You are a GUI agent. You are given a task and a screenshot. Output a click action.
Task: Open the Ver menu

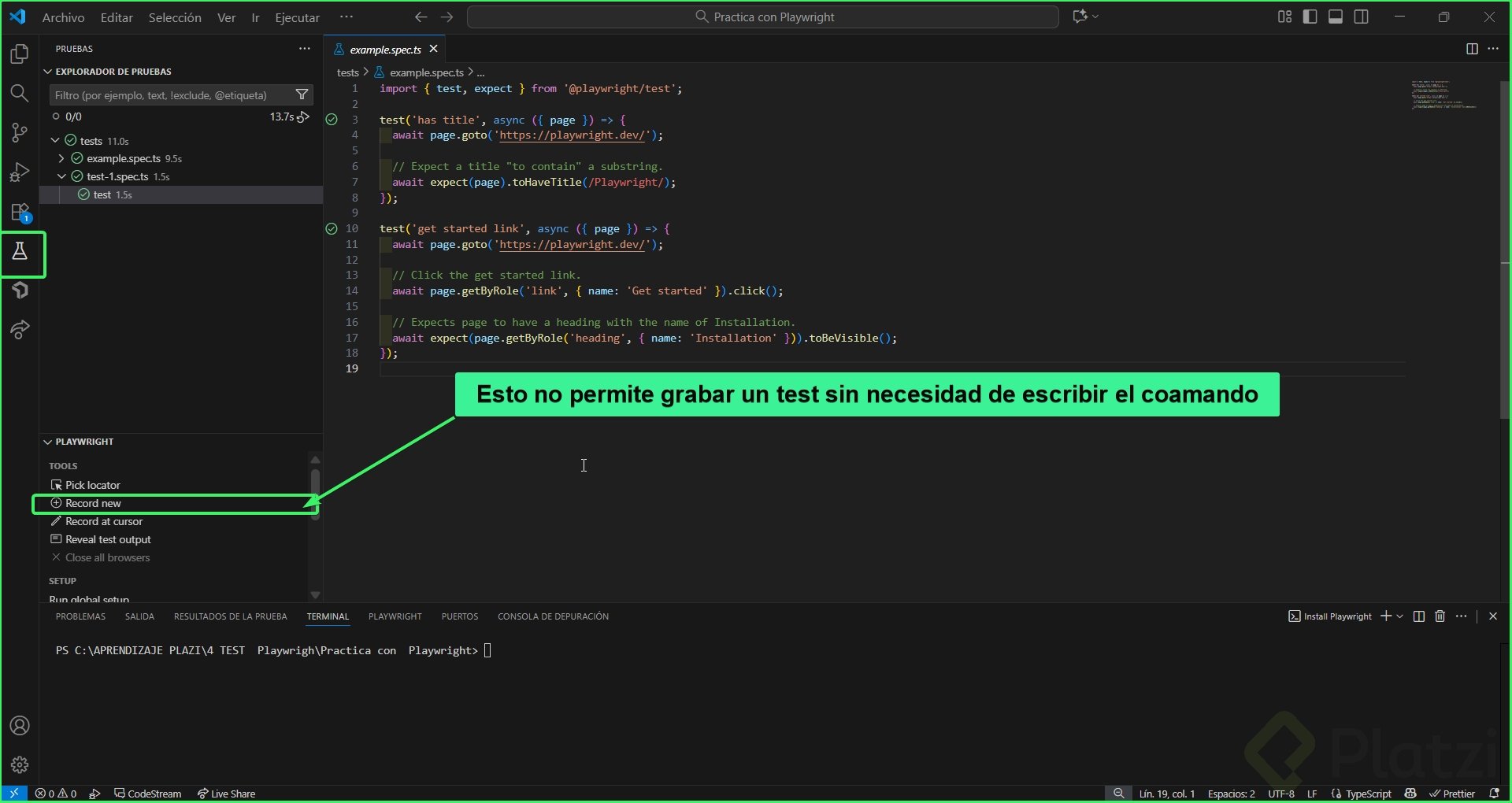227,17
